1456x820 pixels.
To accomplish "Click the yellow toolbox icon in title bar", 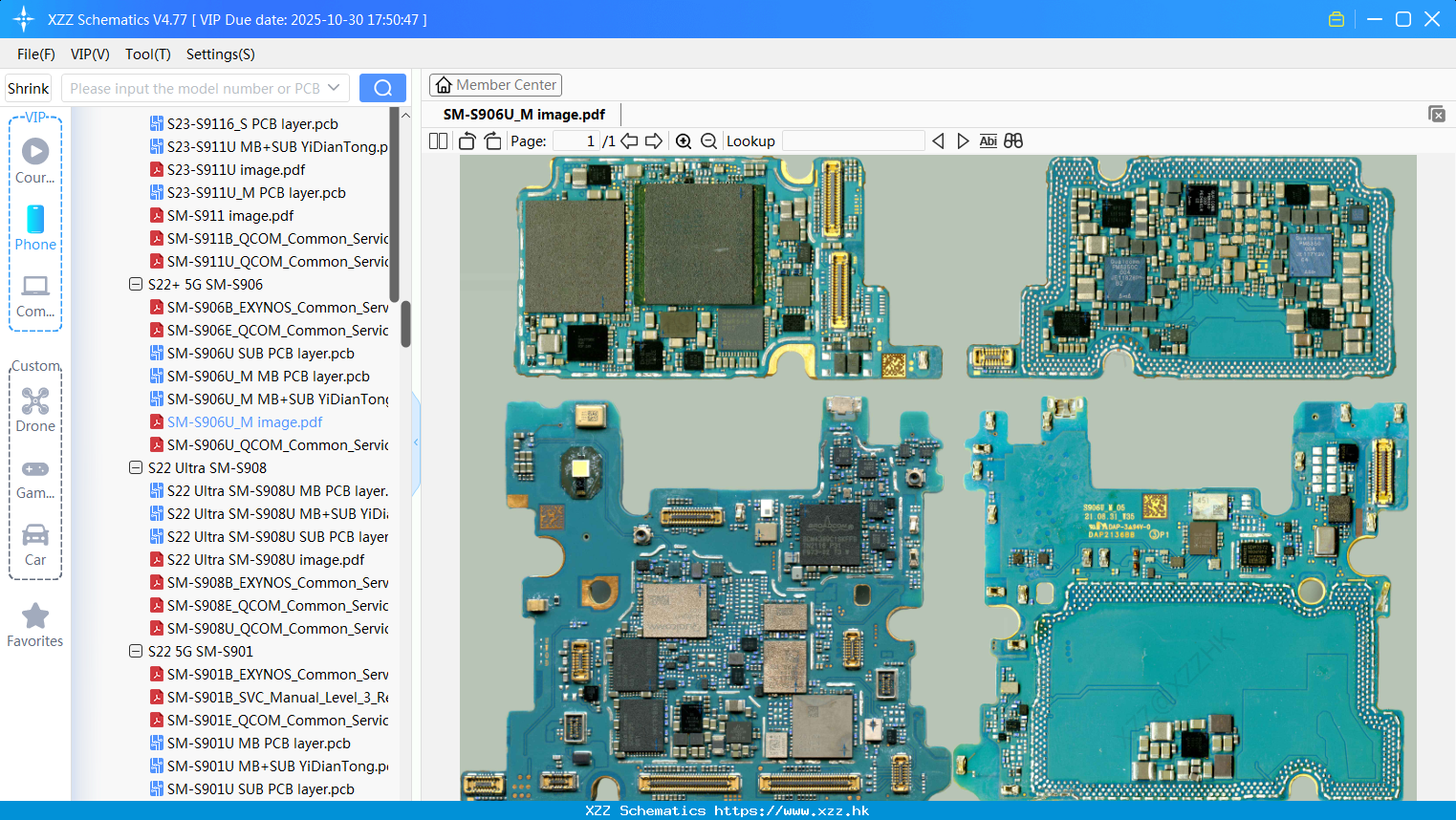I will click(x=1336, y=19).
